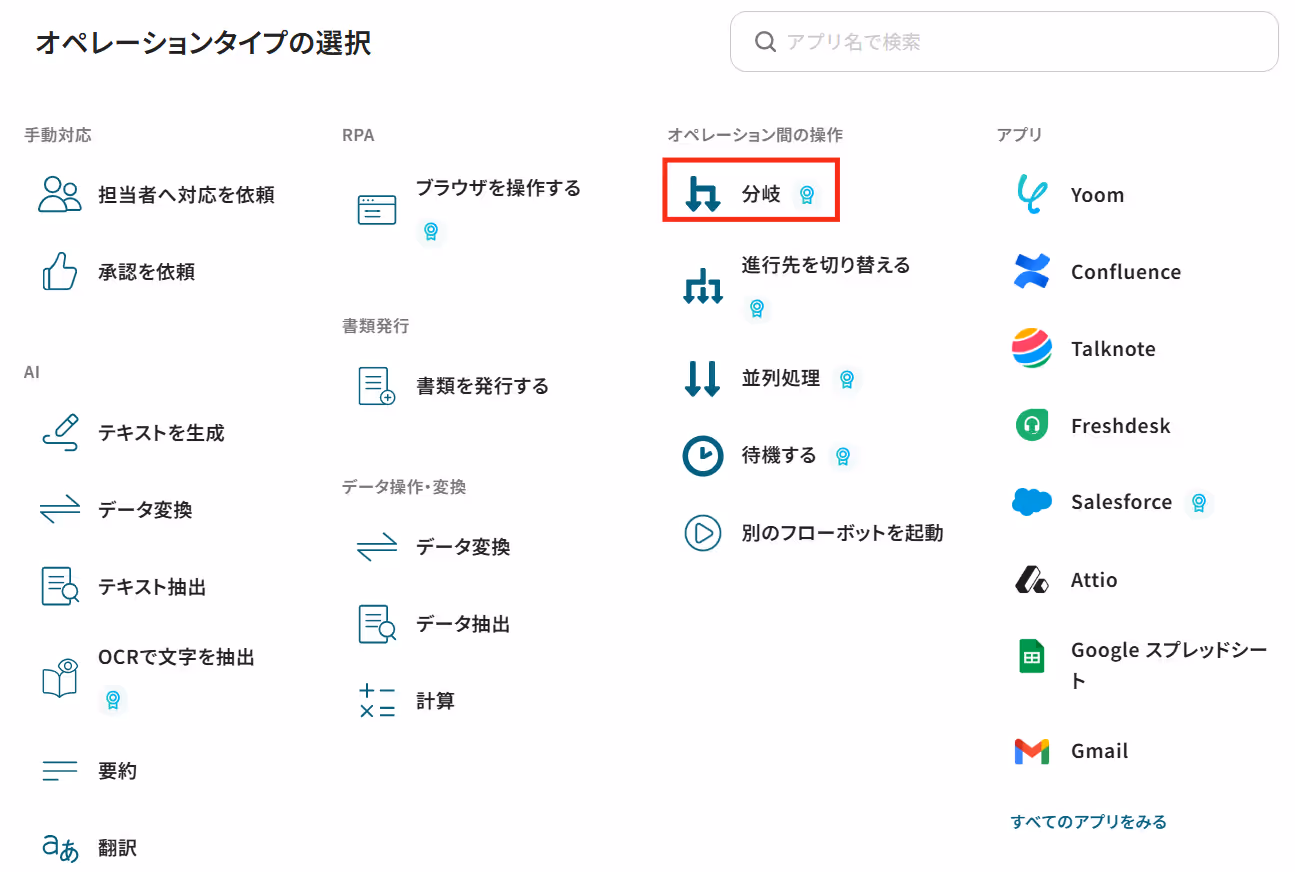This screenshot has height=872, width=1295.
Task: Click the Talknote app logo
Action: (x=1032, y=348)
